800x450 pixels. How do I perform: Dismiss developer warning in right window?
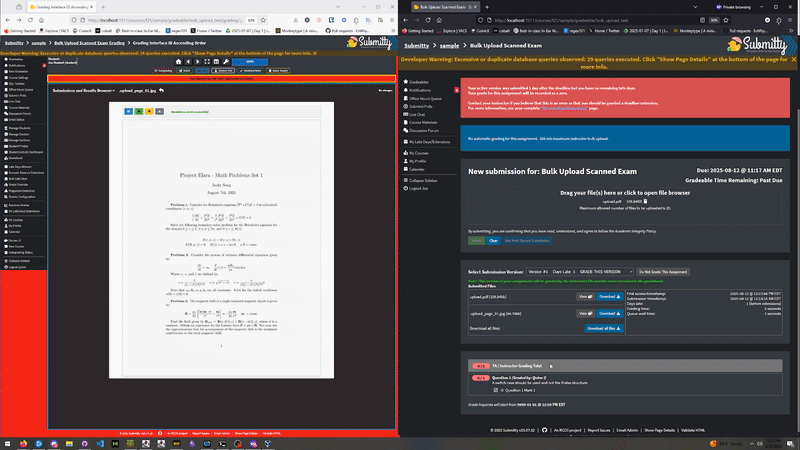pos(794,59)
